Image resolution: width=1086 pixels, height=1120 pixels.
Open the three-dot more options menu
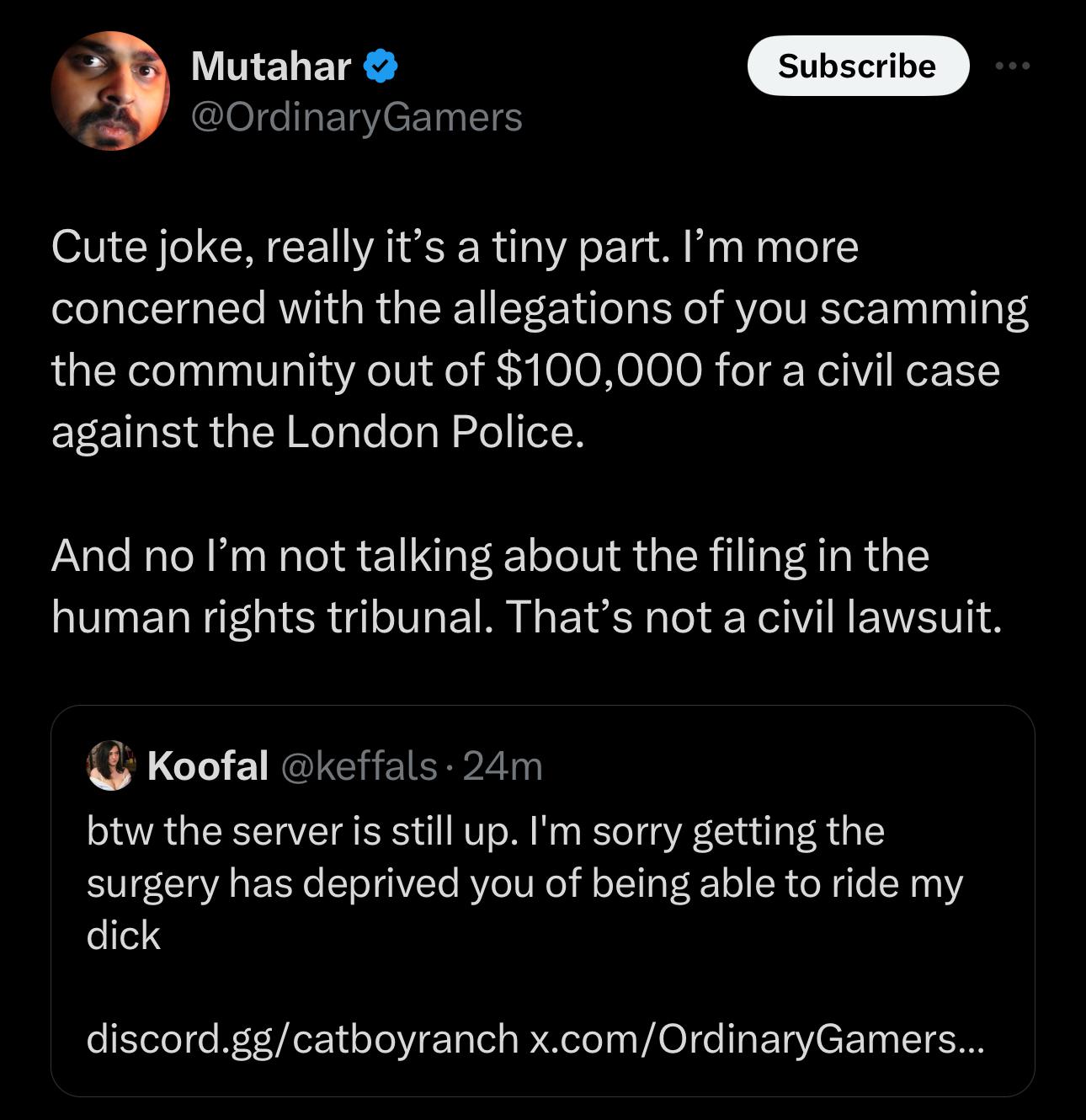(x=1012, y=66)
